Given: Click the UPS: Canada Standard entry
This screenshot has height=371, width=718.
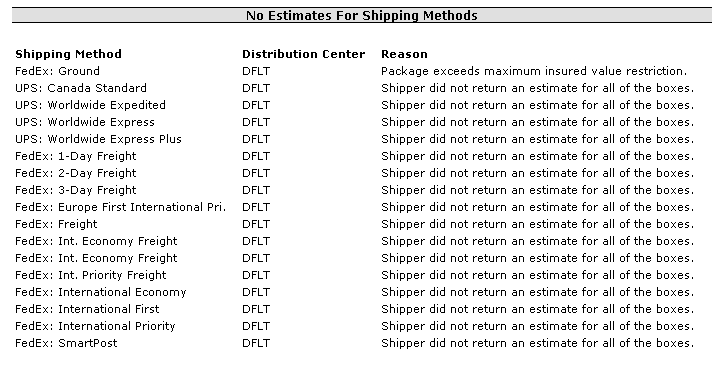Looking at the screenshot, I should [81, 88].
